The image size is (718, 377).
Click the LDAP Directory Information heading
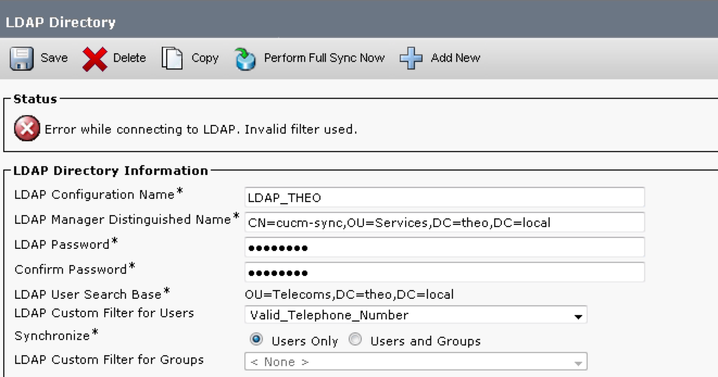click(x=111, y=170)
